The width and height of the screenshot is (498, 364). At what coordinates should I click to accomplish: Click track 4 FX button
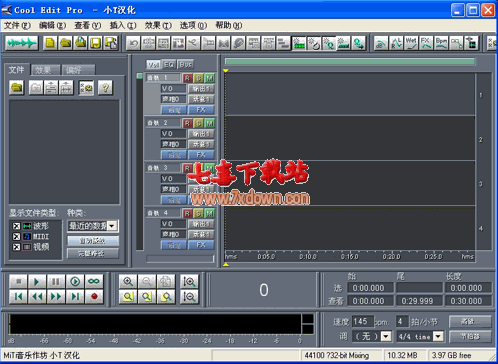tap(201, 245)
